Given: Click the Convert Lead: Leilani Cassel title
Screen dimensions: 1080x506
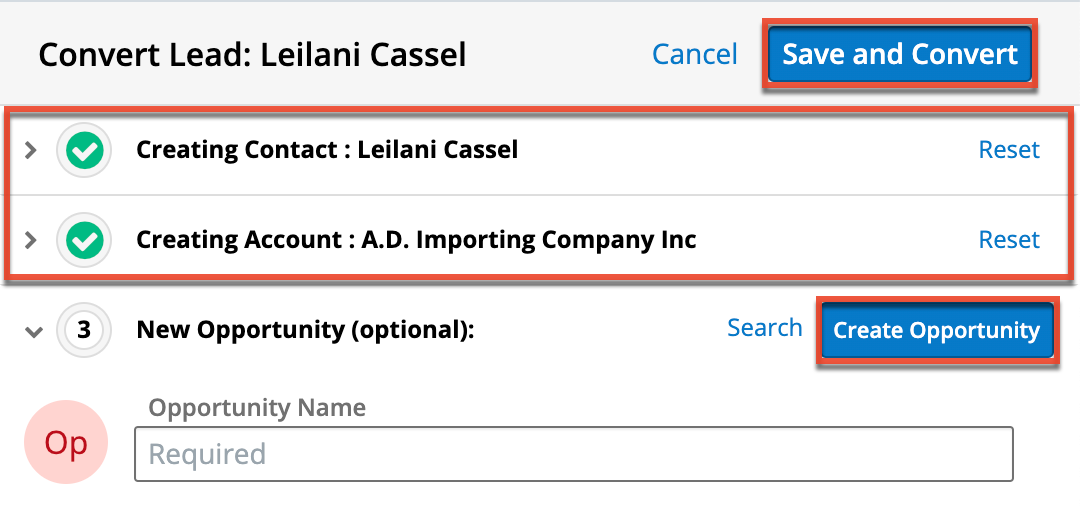Looking at the screenshot, I should coord(252,54).
